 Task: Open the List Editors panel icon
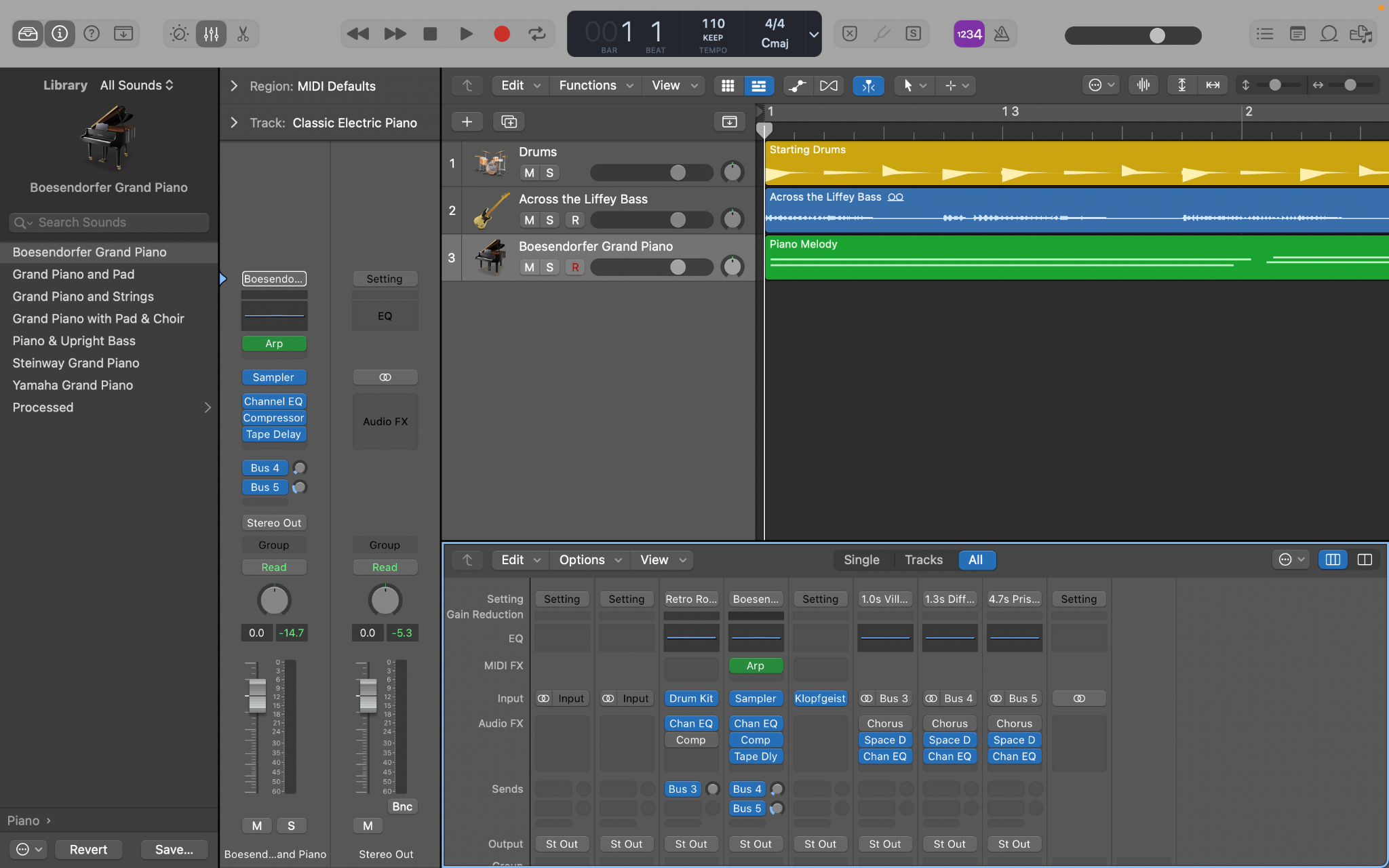pos(1264,34)
